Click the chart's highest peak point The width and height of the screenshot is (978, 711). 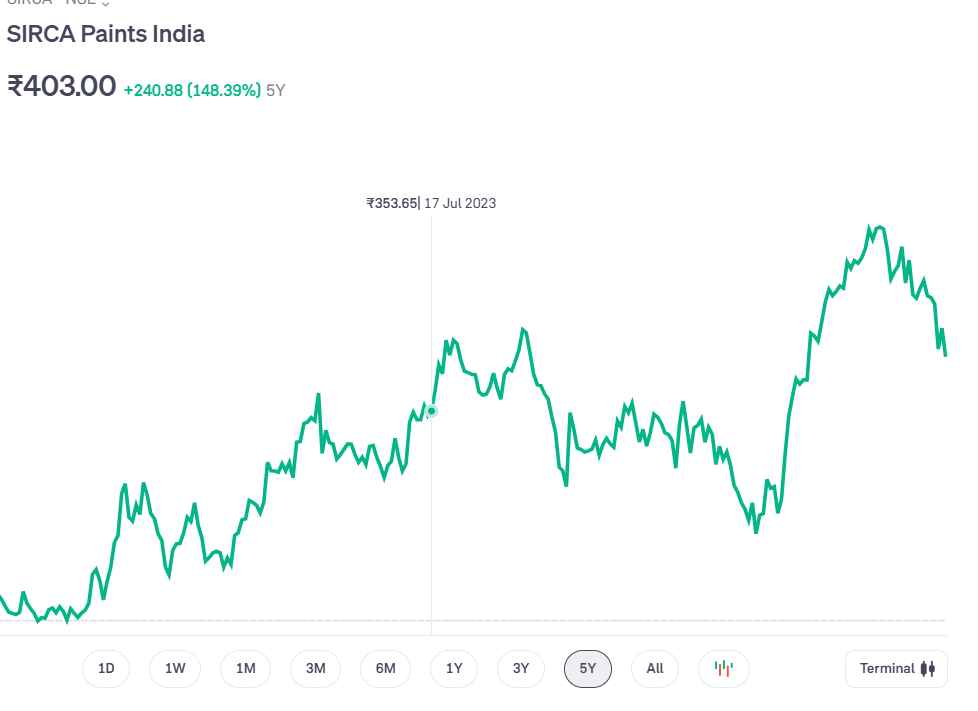coord(870,228)
